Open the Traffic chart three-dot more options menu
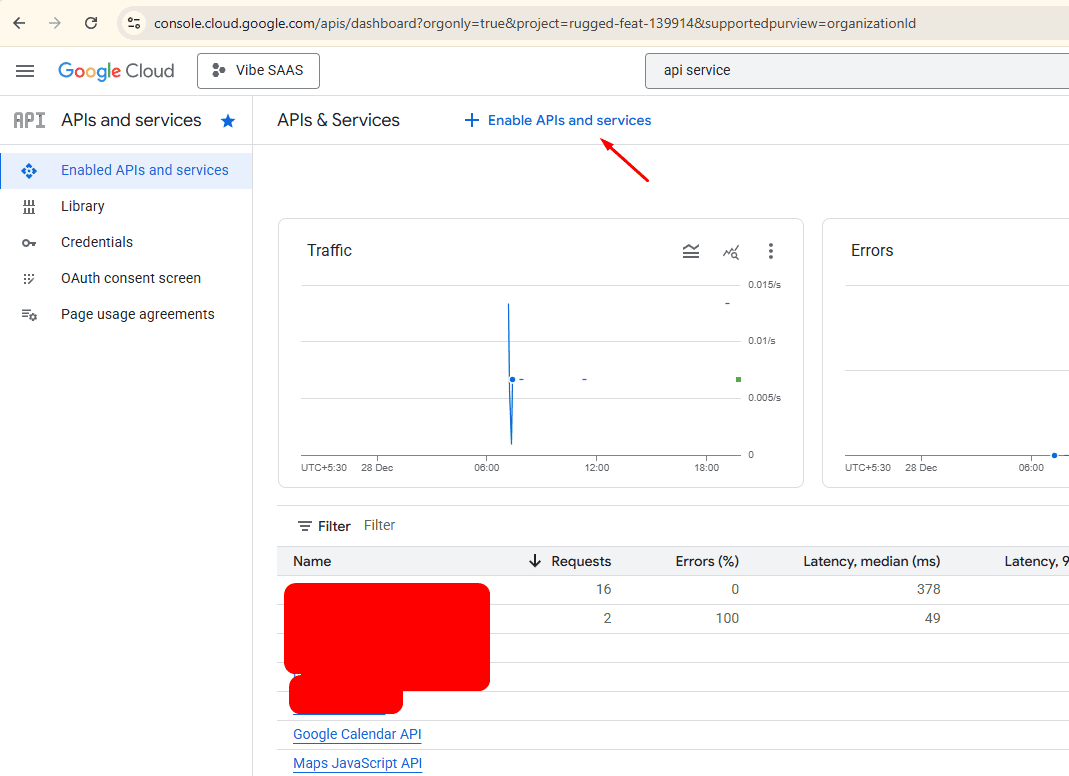The width and height of the screenshot is (1069, 776). point(771,251)
